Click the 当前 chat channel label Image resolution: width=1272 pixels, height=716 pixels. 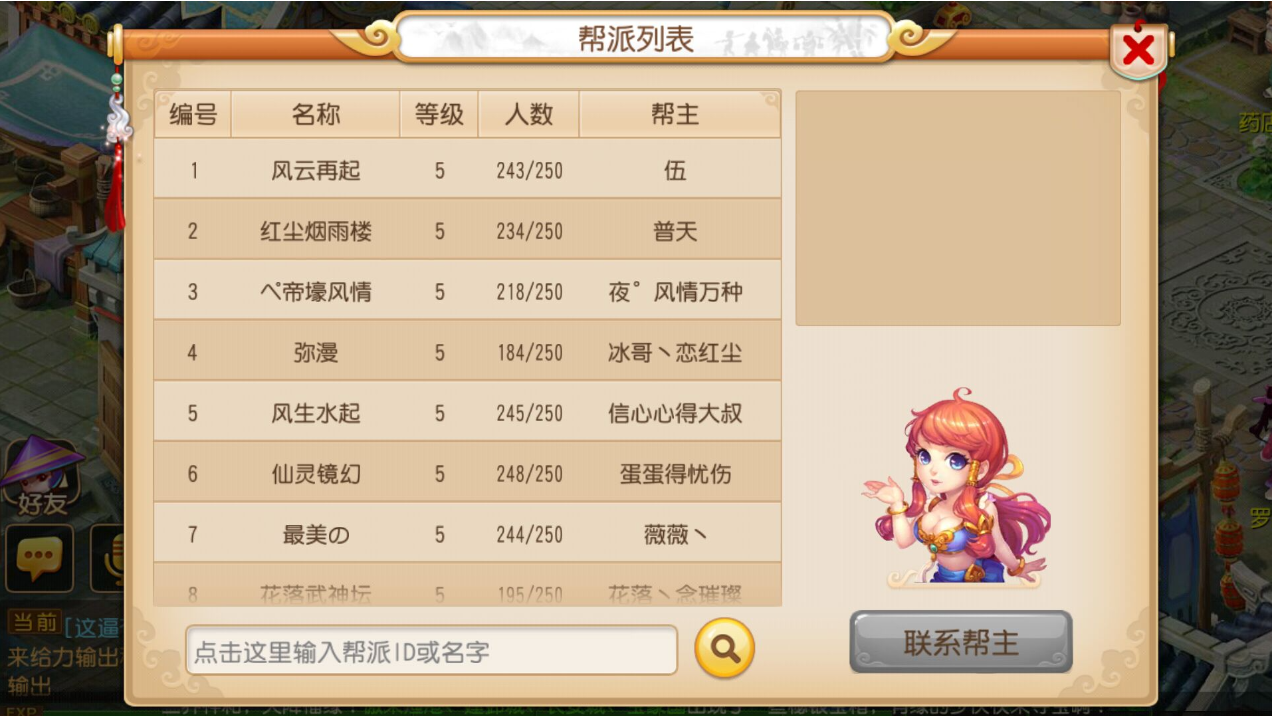34,623
